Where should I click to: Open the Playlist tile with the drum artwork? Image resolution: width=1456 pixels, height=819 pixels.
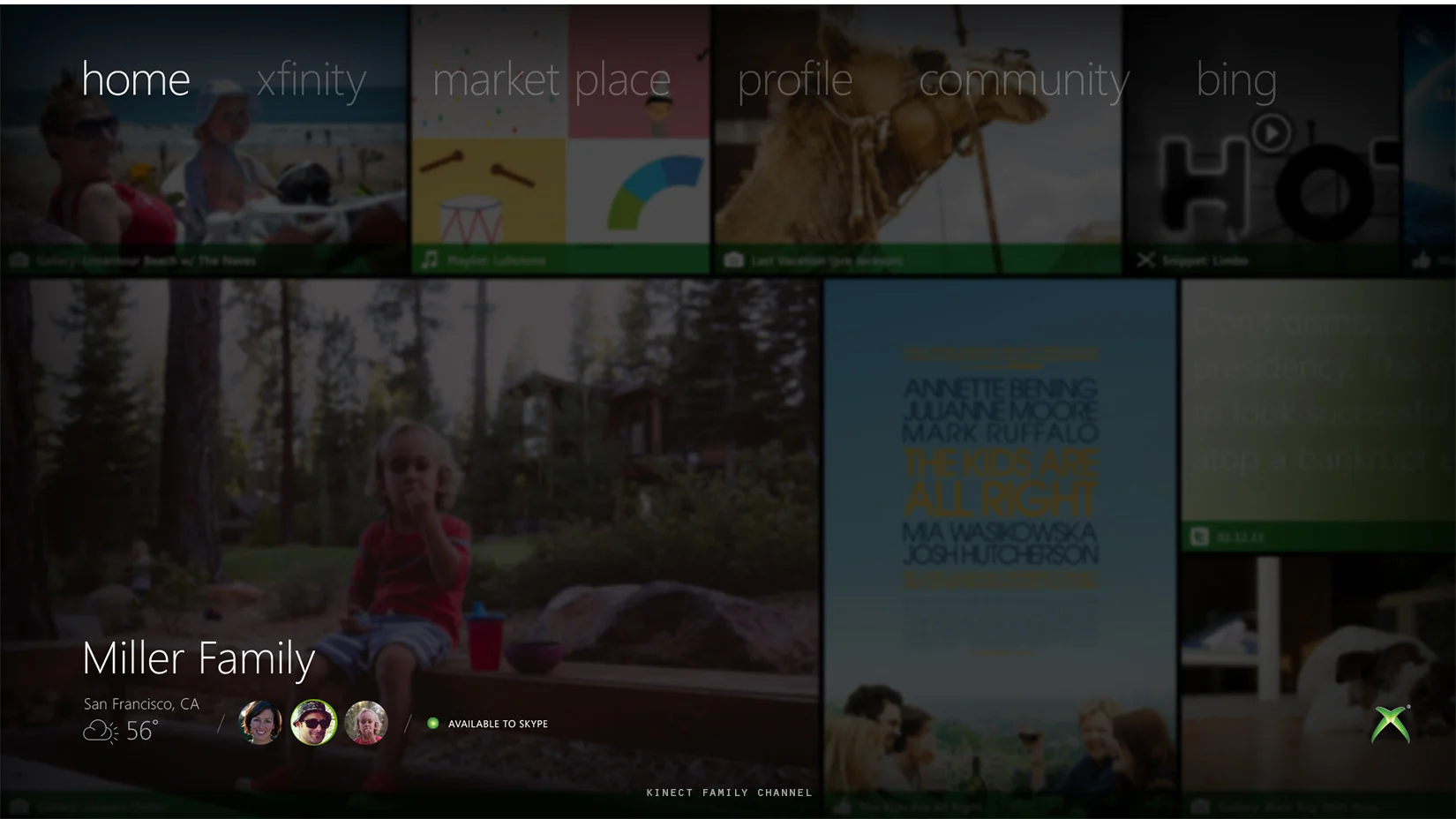point(561,139)
